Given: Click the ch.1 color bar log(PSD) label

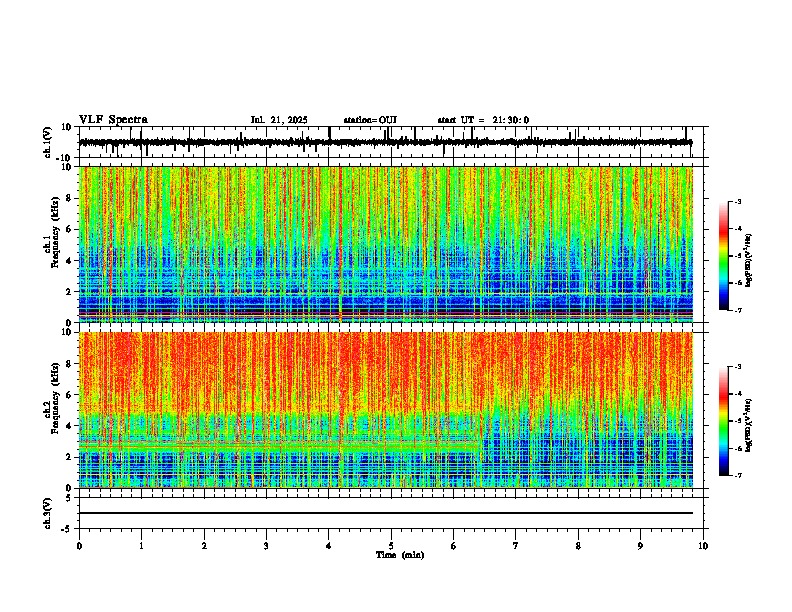Looking at the screenshot, I should (x=749, y=260).
